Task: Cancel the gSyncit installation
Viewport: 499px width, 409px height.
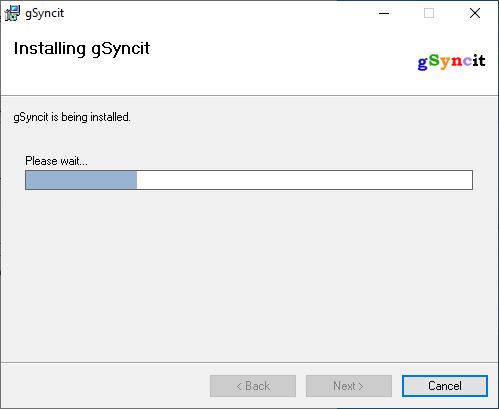Action: [445, 386]
